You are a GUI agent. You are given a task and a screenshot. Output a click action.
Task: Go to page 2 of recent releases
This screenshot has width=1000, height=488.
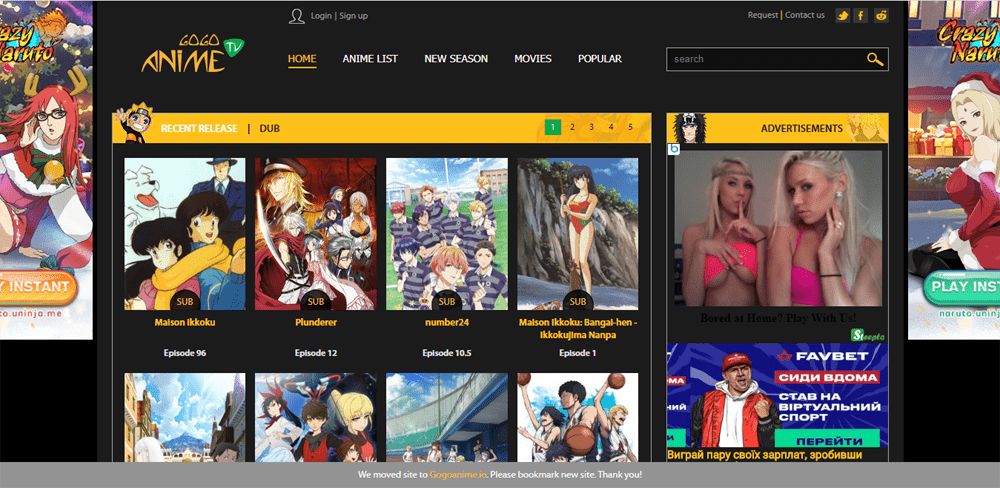coord(572,127)
